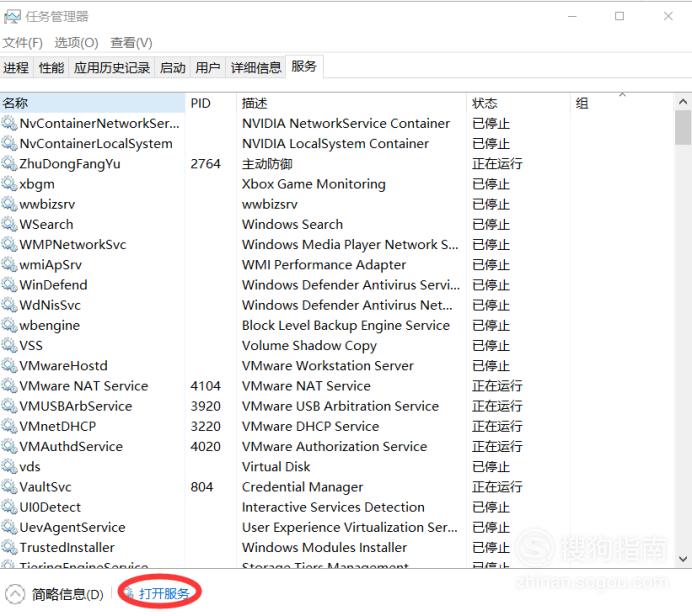The width and height of the screenshot is (692, 616).
Task: Select VMware USB Arbitration Service description
Action: click(x=340, y=406)
